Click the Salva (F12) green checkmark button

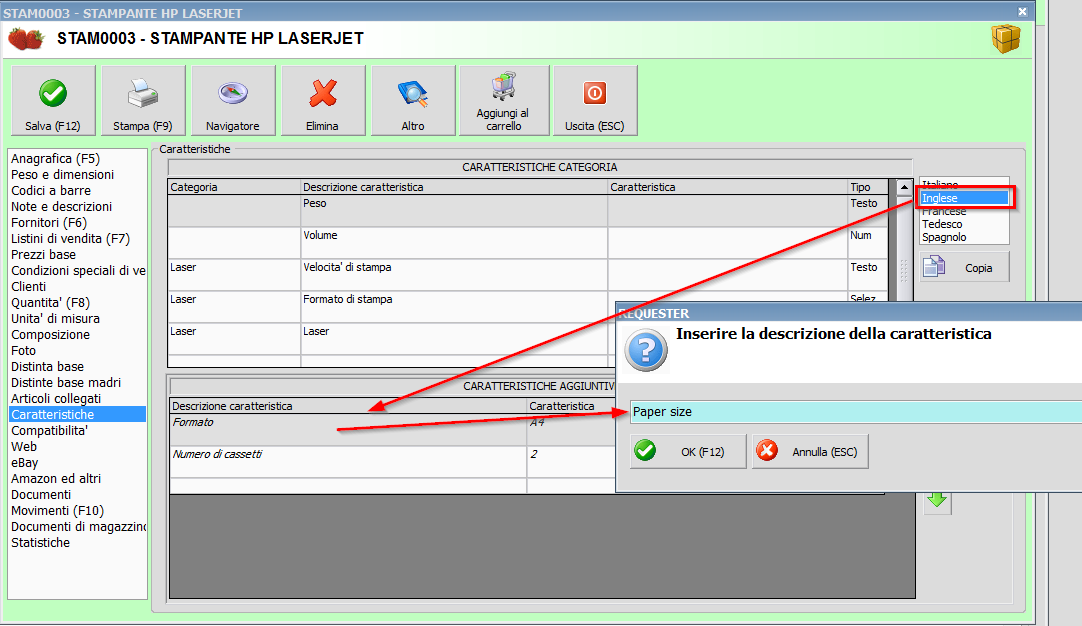coord(53,101)
